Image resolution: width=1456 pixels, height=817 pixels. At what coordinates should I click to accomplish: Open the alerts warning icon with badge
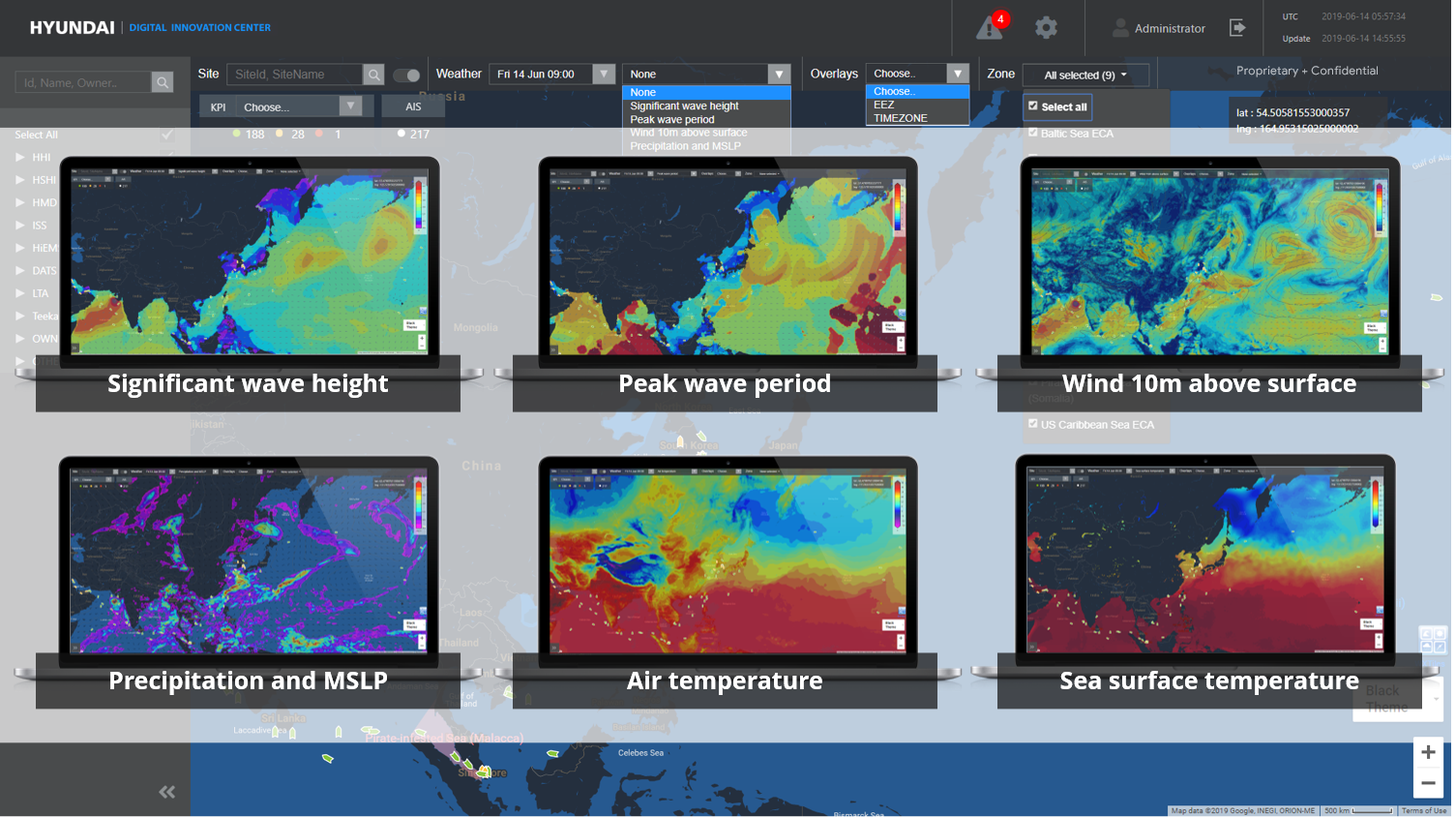click(x=992, y=26)
